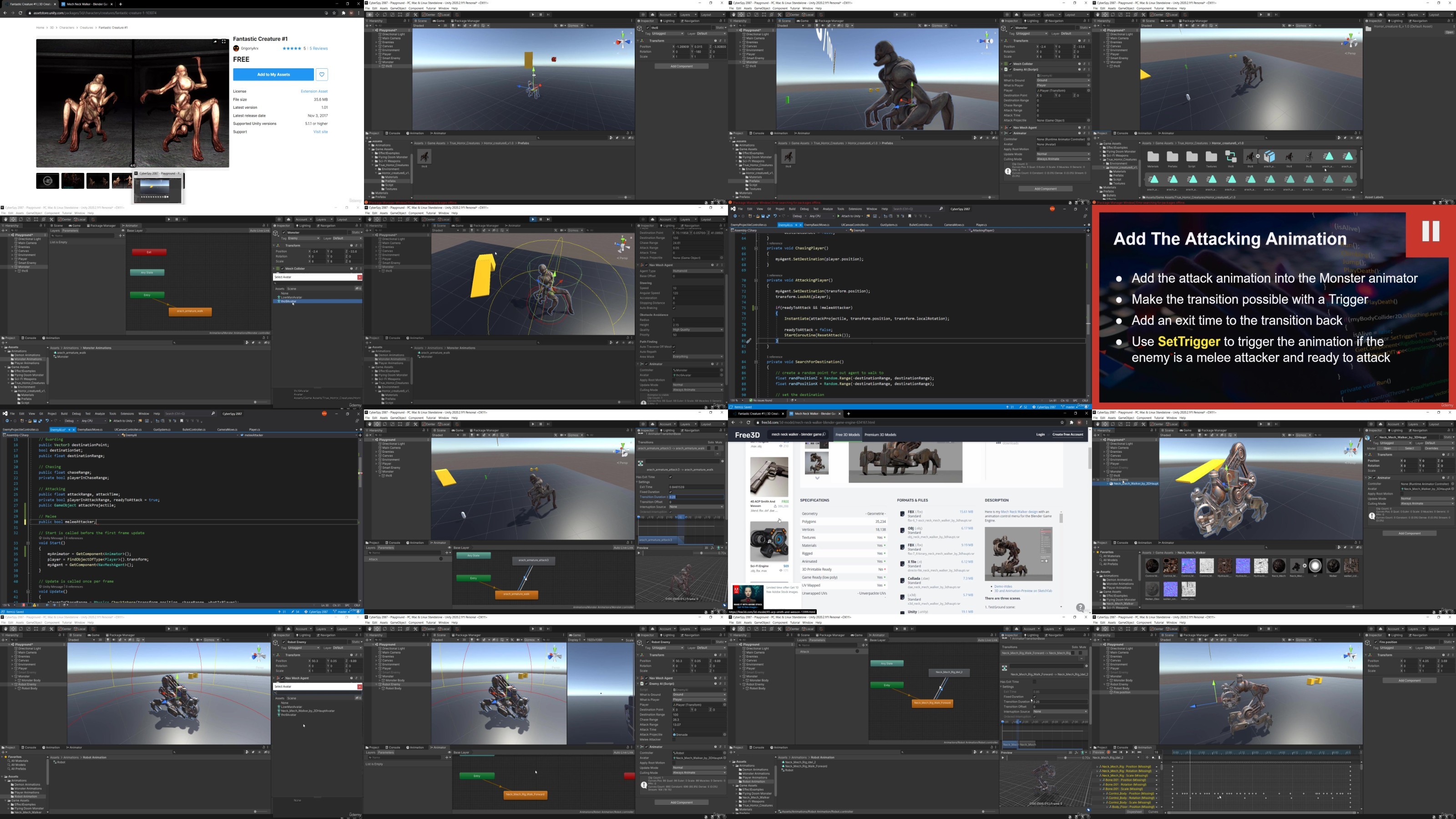Switch to the Free 3D Models tab

click(847, 435)
